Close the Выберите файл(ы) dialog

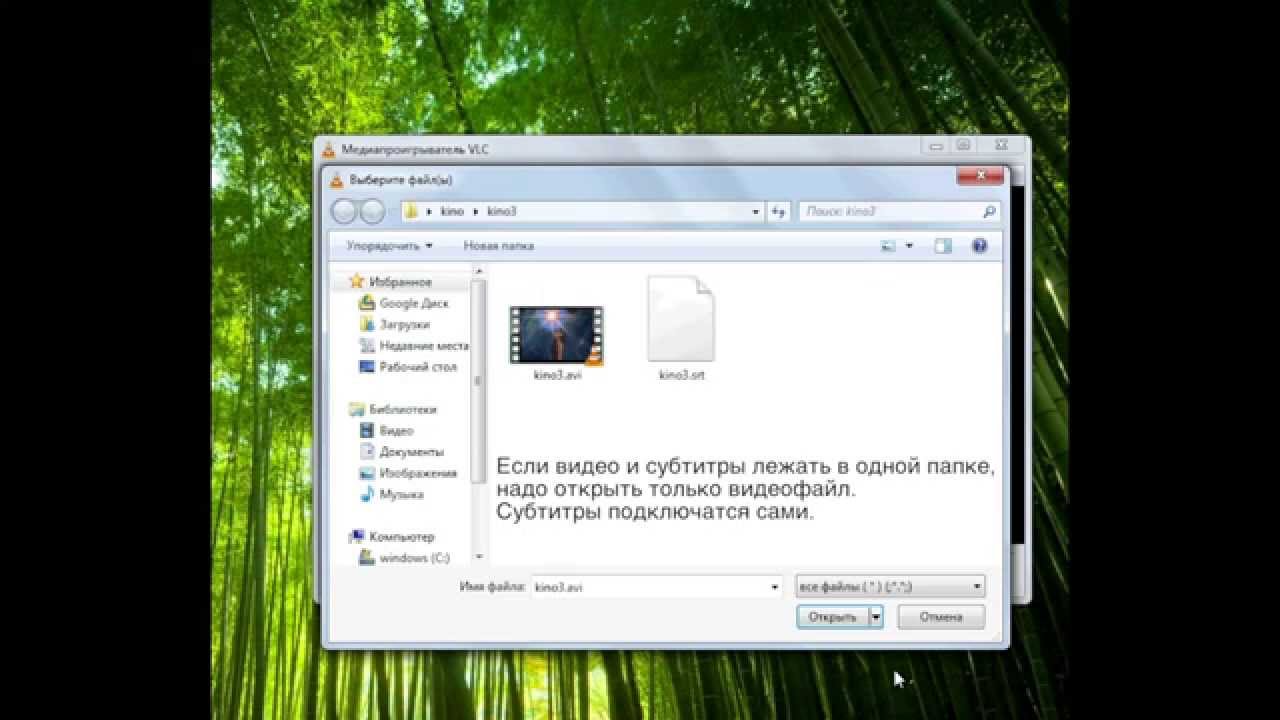tap(981, 176)
